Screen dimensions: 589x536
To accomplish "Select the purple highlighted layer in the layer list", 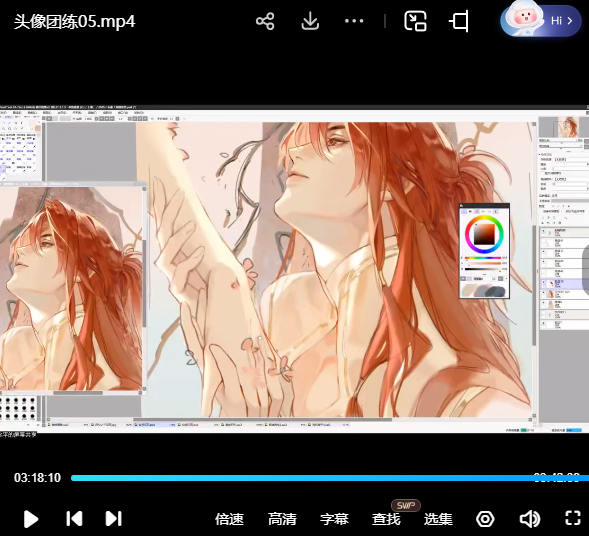I will click(x=564, y=283).
